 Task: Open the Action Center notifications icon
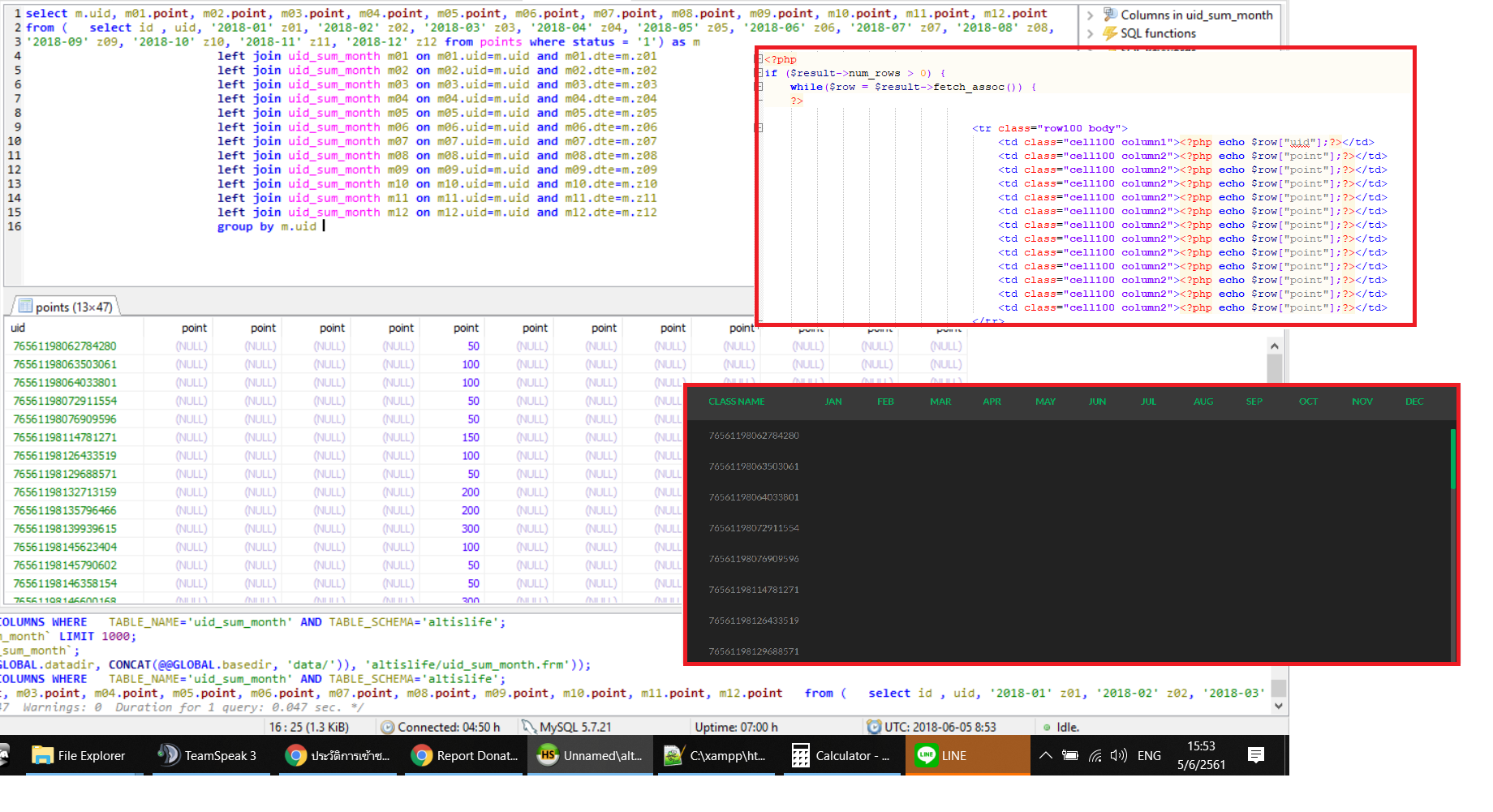1256,755
